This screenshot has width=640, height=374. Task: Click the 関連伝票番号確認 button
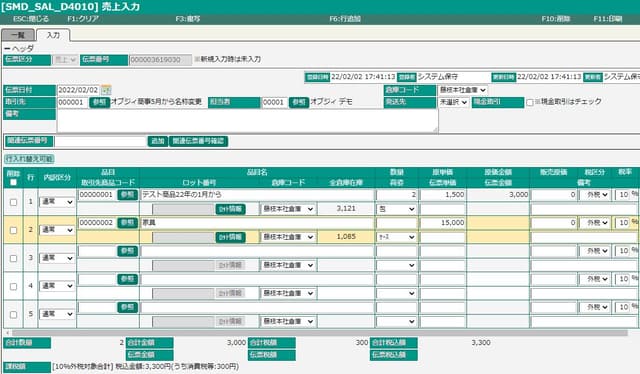(x=198, y=141)
